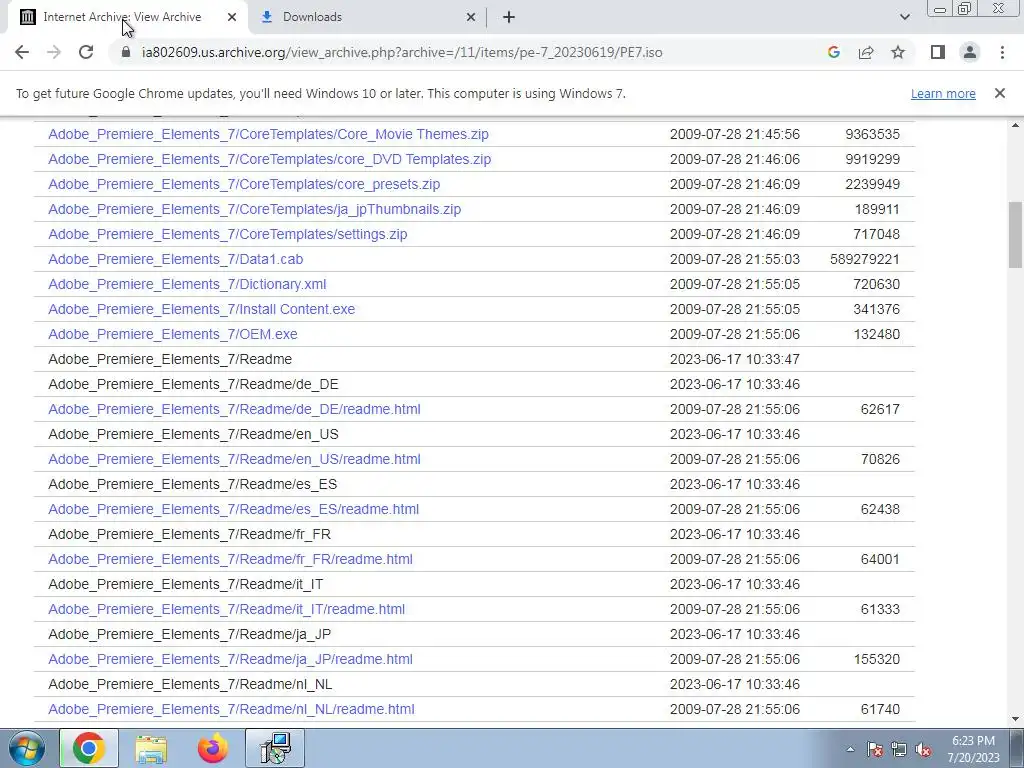Open Windows Explorer from the taskbar
The width and height of the screenshot is (1024, 768).
[151, 748]
